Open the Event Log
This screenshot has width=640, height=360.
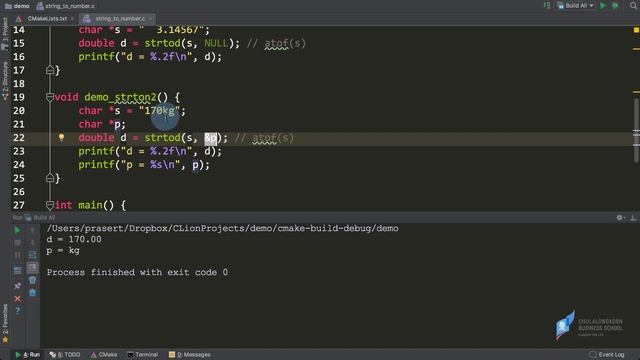(x=607, y=355)
